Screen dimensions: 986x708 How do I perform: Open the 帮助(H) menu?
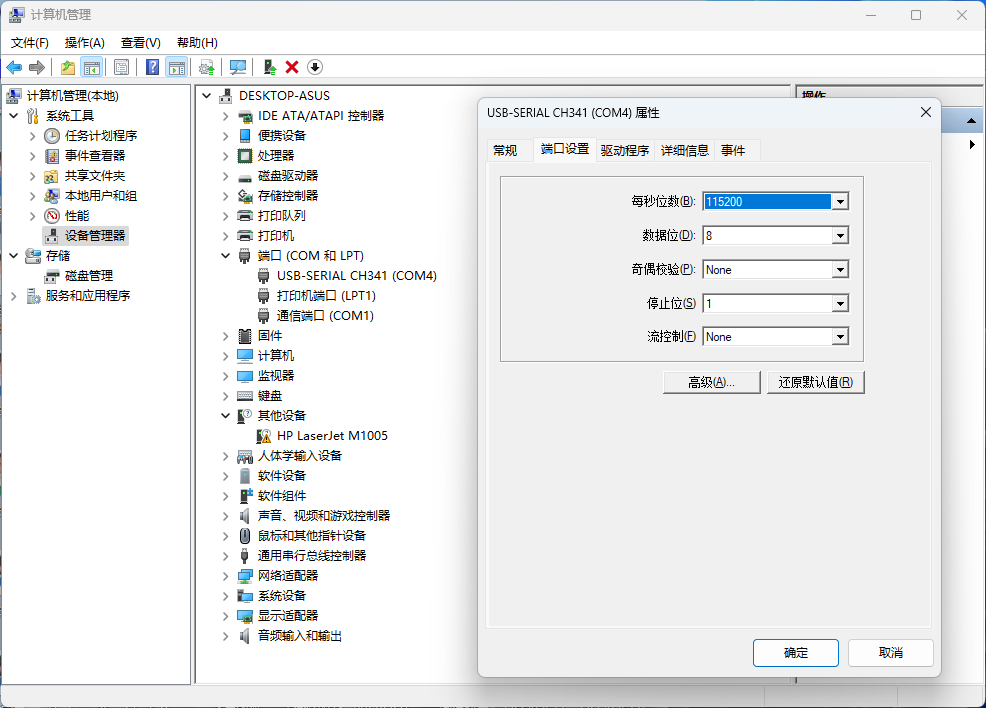coord(197,43)
